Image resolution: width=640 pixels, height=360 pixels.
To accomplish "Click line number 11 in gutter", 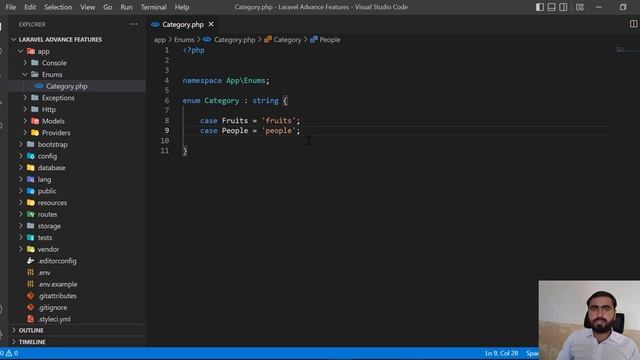I will (x=164, y=151).
